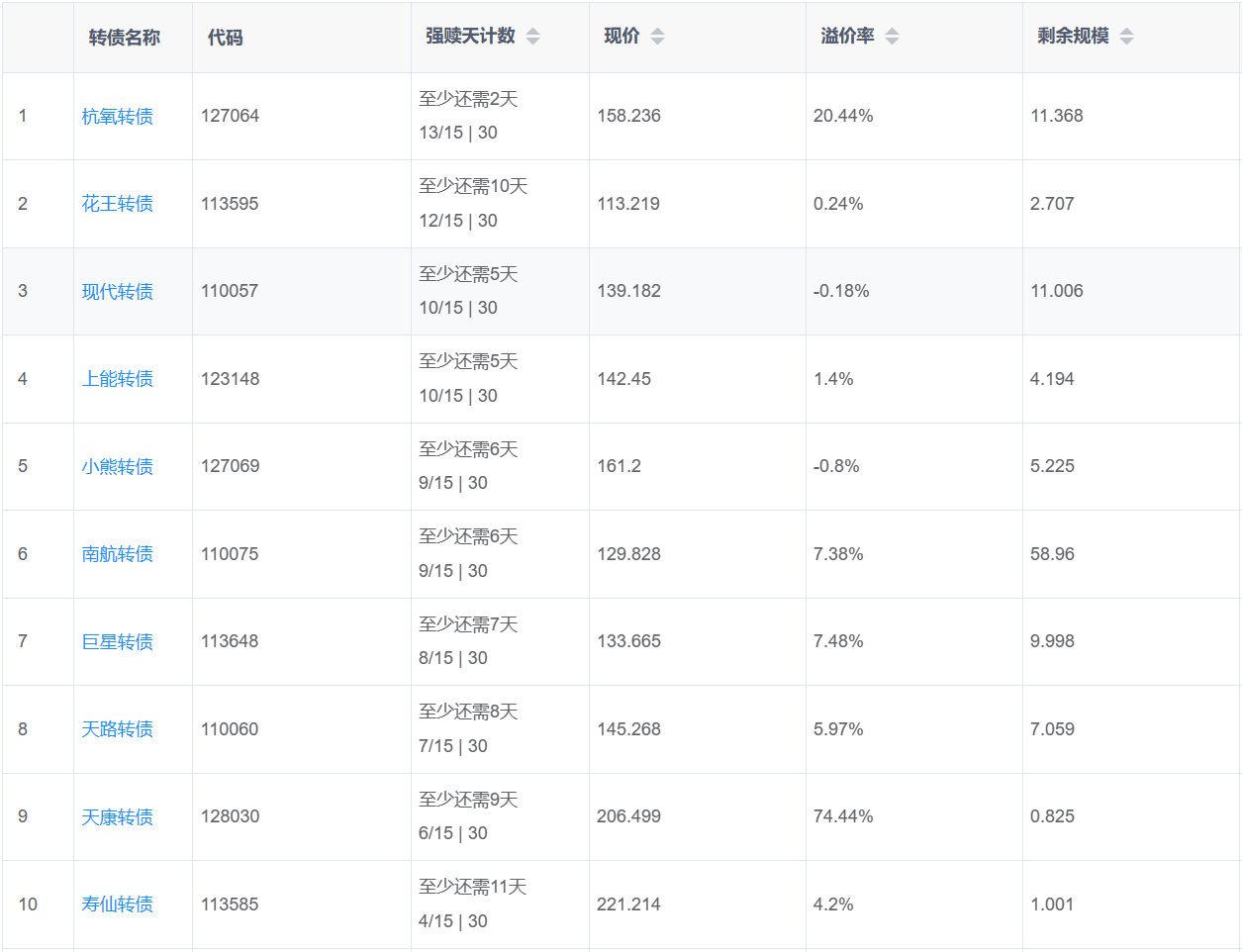The image size is (1242, 952).
Task: Select the 寿仙转债 link
Action: tap(117, 904)
